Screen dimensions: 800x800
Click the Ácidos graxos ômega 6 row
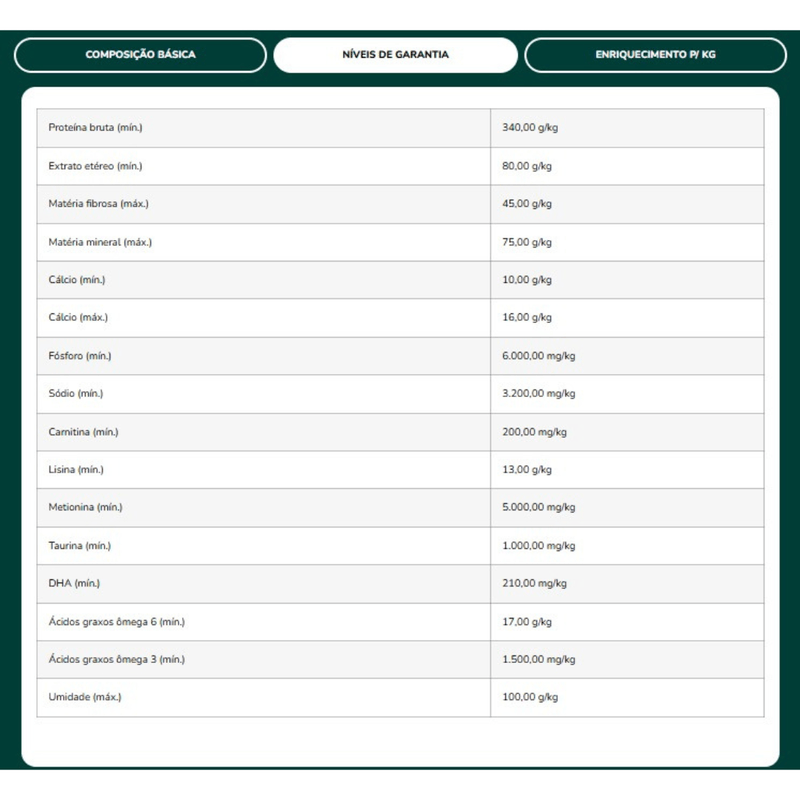click(400, 622)
